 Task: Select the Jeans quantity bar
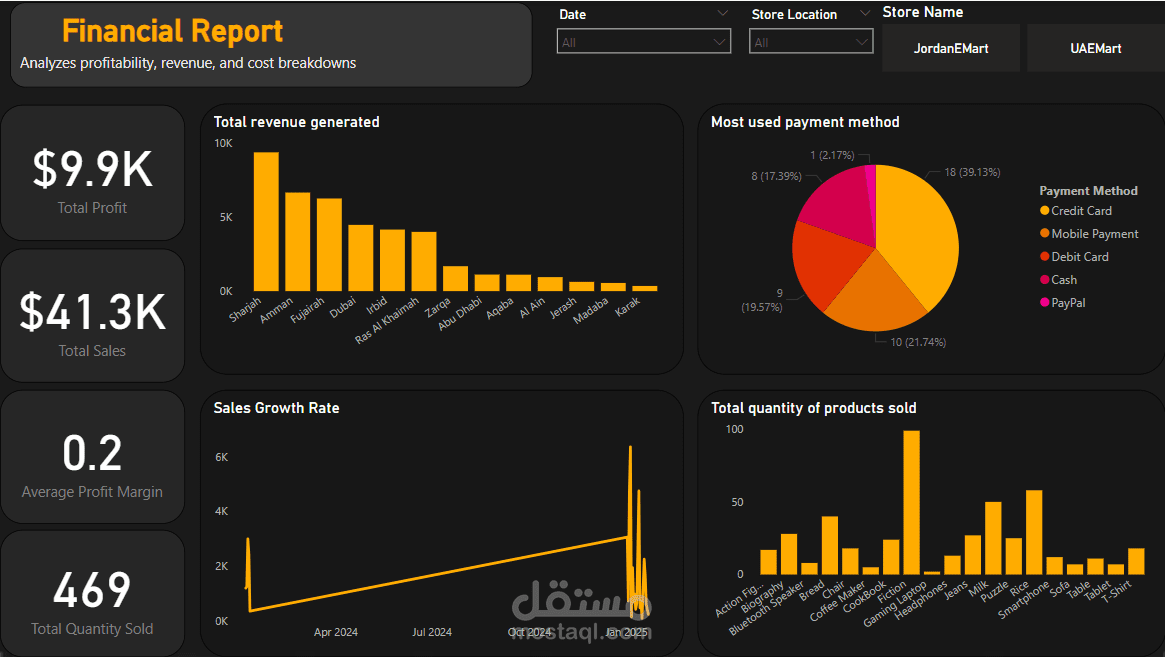(x=973, y=555)
